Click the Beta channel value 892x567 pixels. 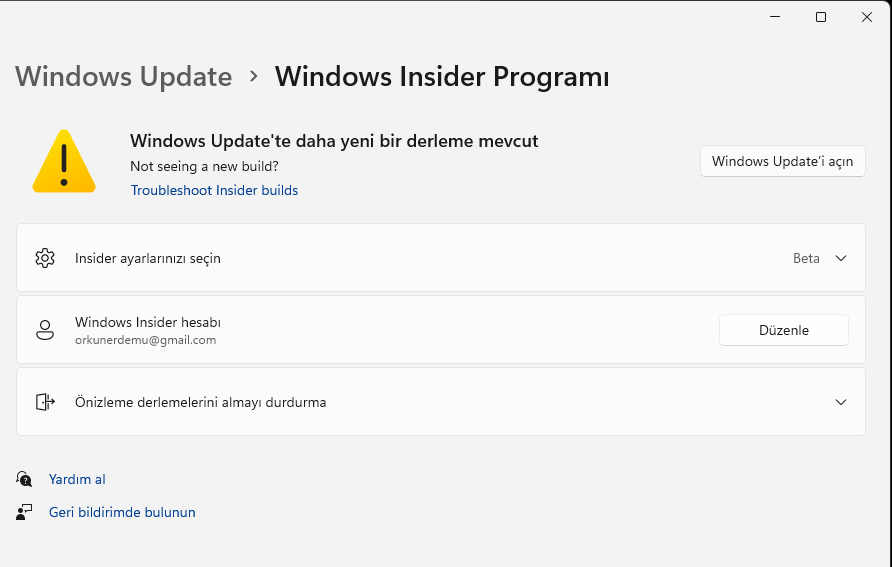click(x=806, y=258)
